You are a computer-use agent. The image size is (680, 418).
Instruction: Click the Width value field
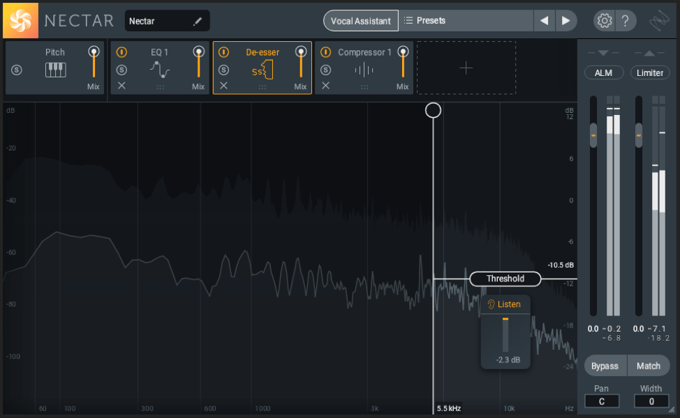(651, 401)
